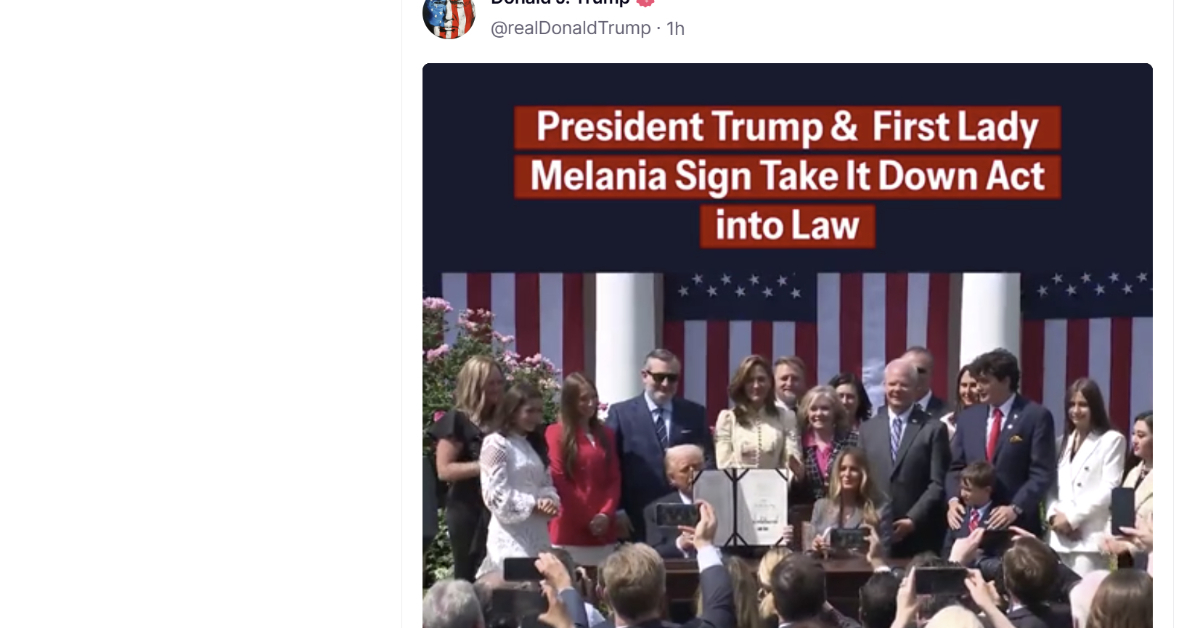Click the 'Melania Sign Take It Down Act' caption line
Screen dimensions: 1200x628
tap(787, 176)
